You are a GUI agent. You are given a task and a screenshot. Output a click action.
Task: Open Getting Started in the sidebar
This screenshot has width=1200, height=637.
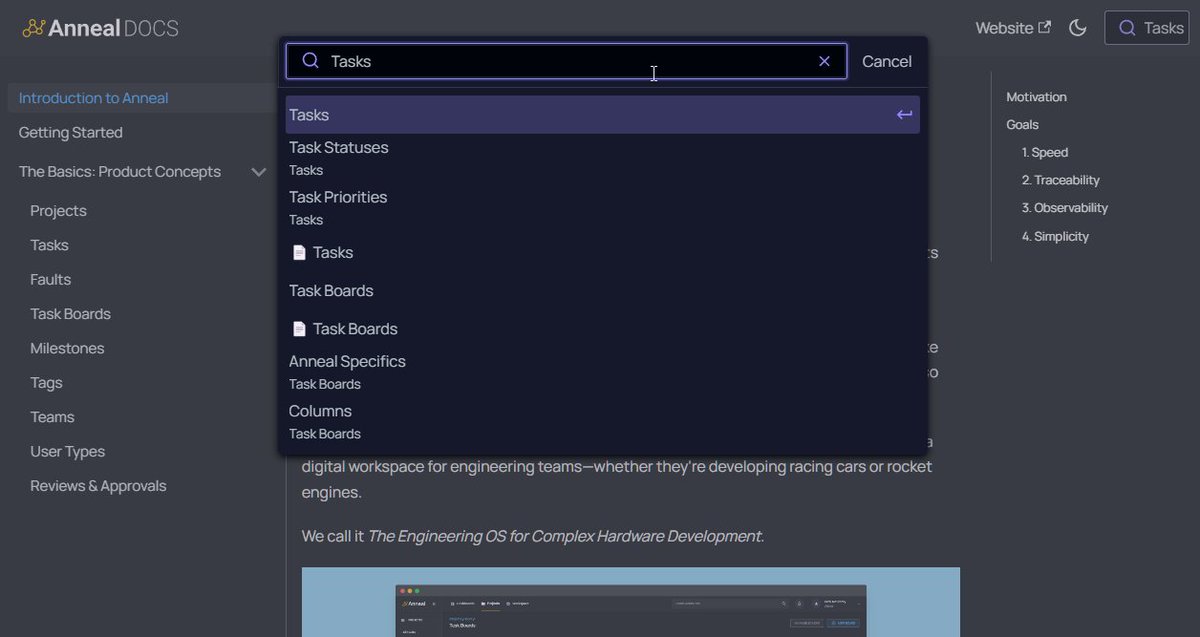pyautogui.click(x=70, y=132)
